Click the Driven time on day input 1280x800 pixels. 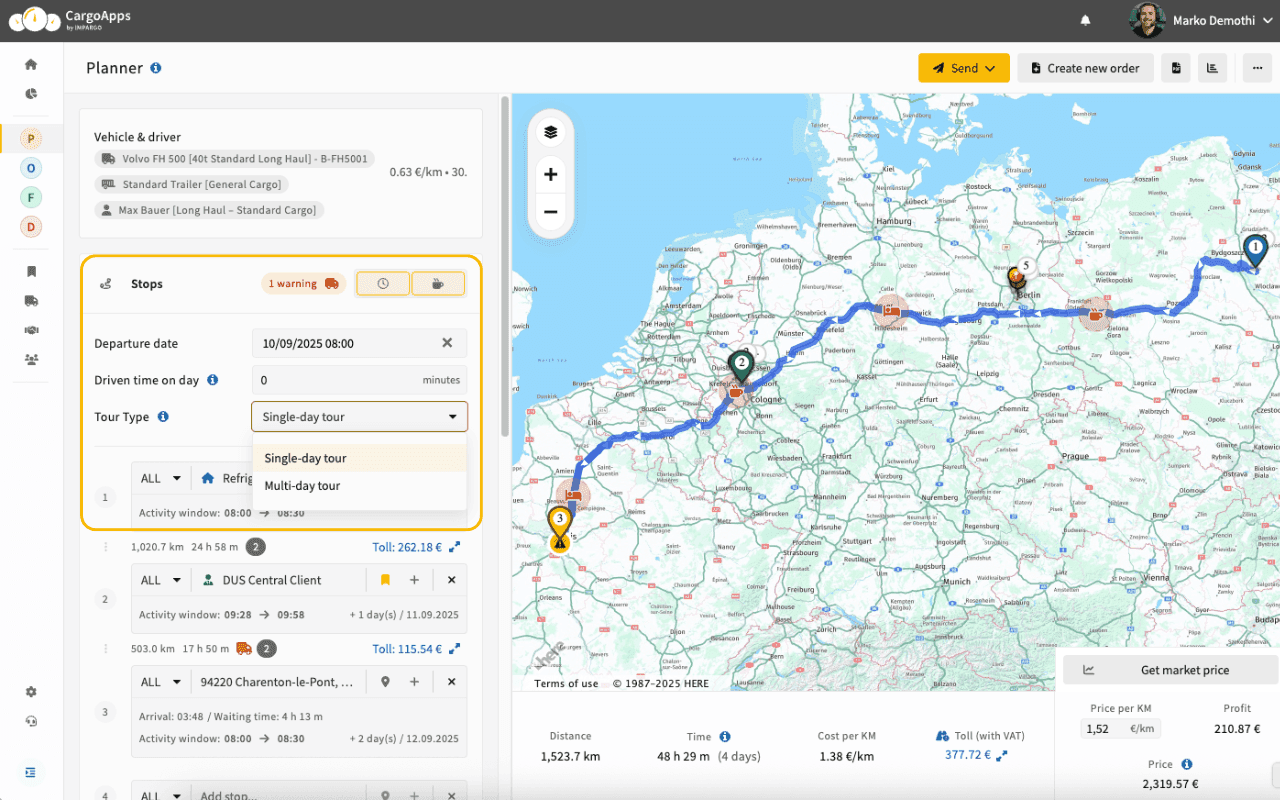335,380
